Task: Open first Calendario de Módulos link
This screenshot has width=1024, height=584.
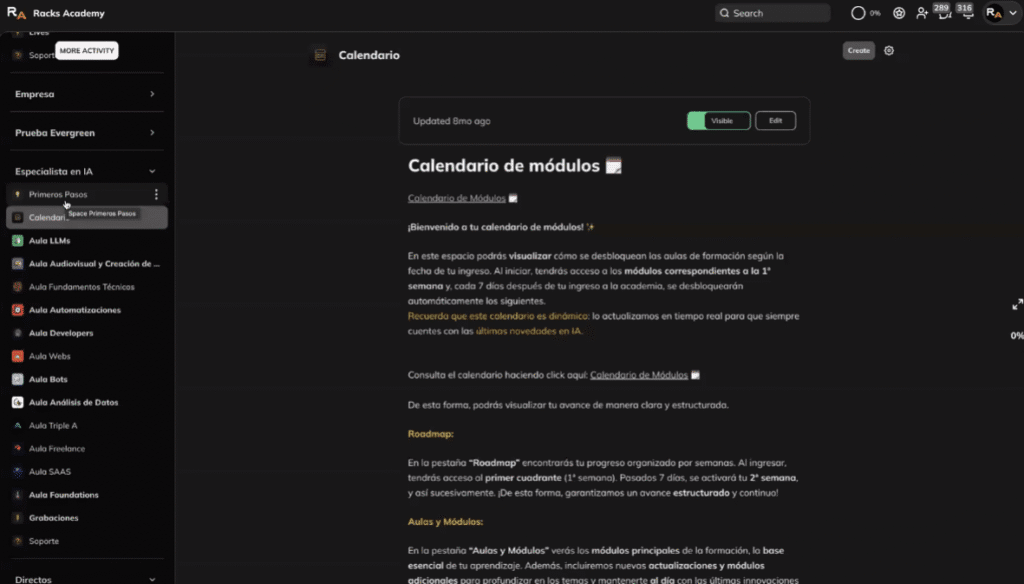Action: coord(456,198)
